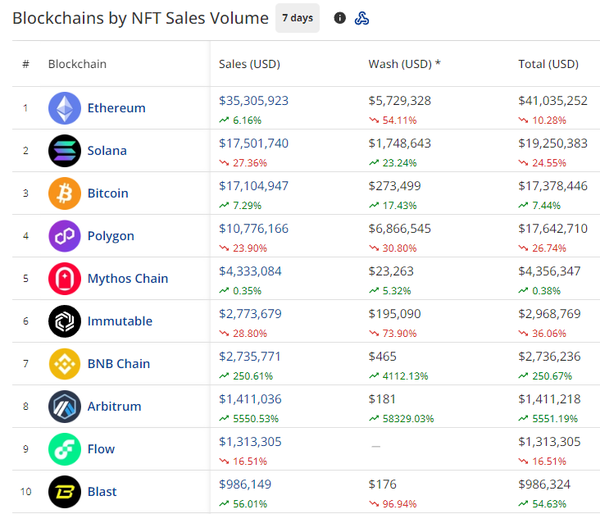Click the Flow logo icon

click(x=65, y=449)
